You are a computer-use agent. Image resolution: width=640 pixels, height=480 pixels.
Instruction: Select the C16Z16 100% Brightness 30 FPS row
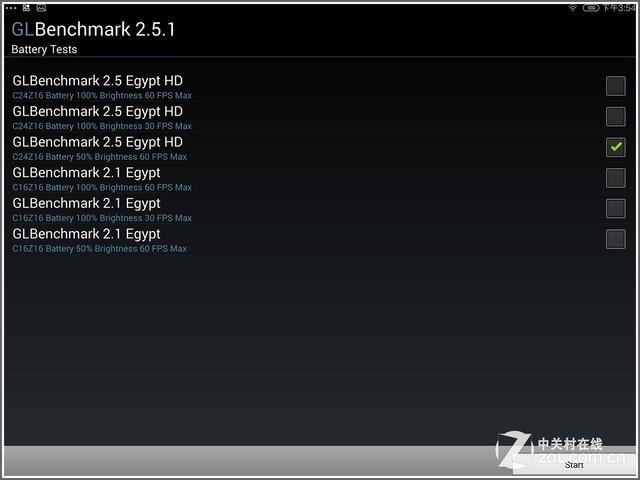coord(320,209)
